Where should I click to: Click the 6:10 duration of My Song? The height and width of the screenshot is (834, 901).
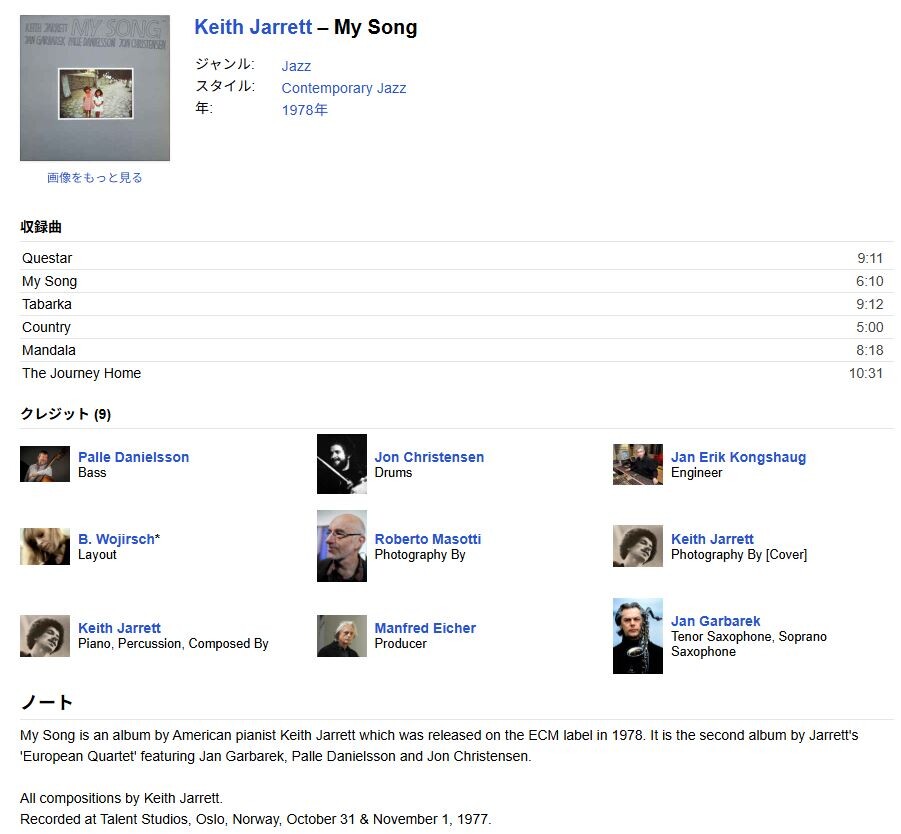(870, 281)
